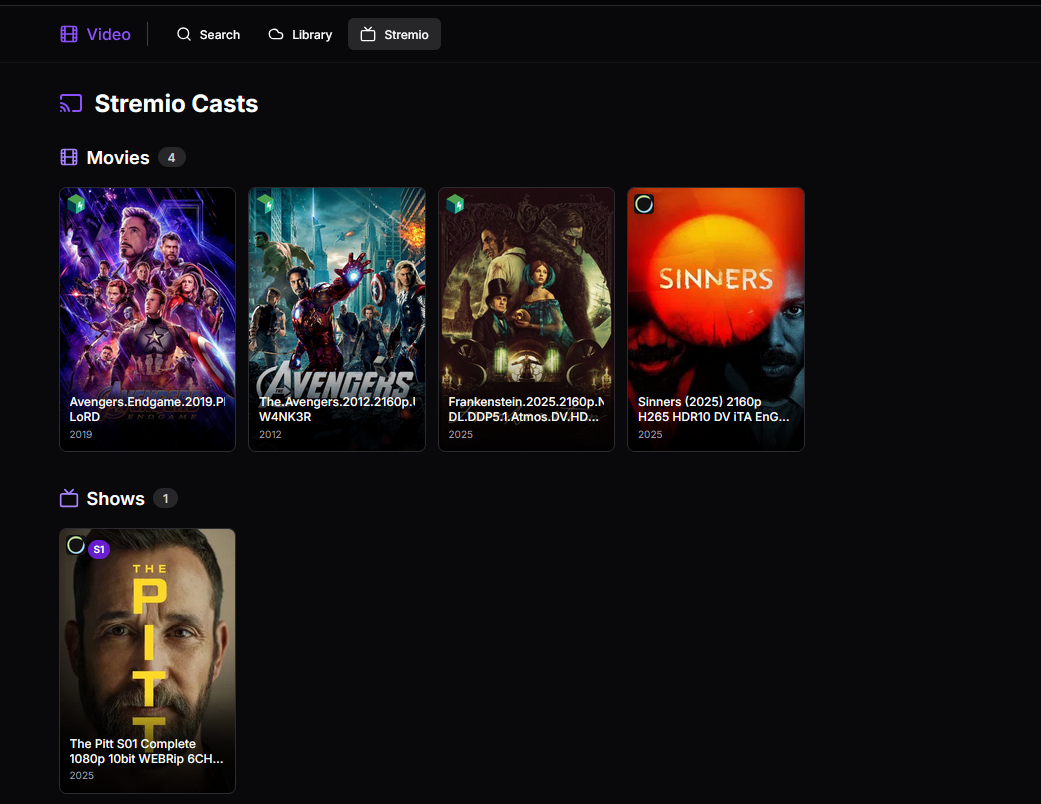
Task: Click the green cube badge on Frankenstein poster
Action: (456, 204)
